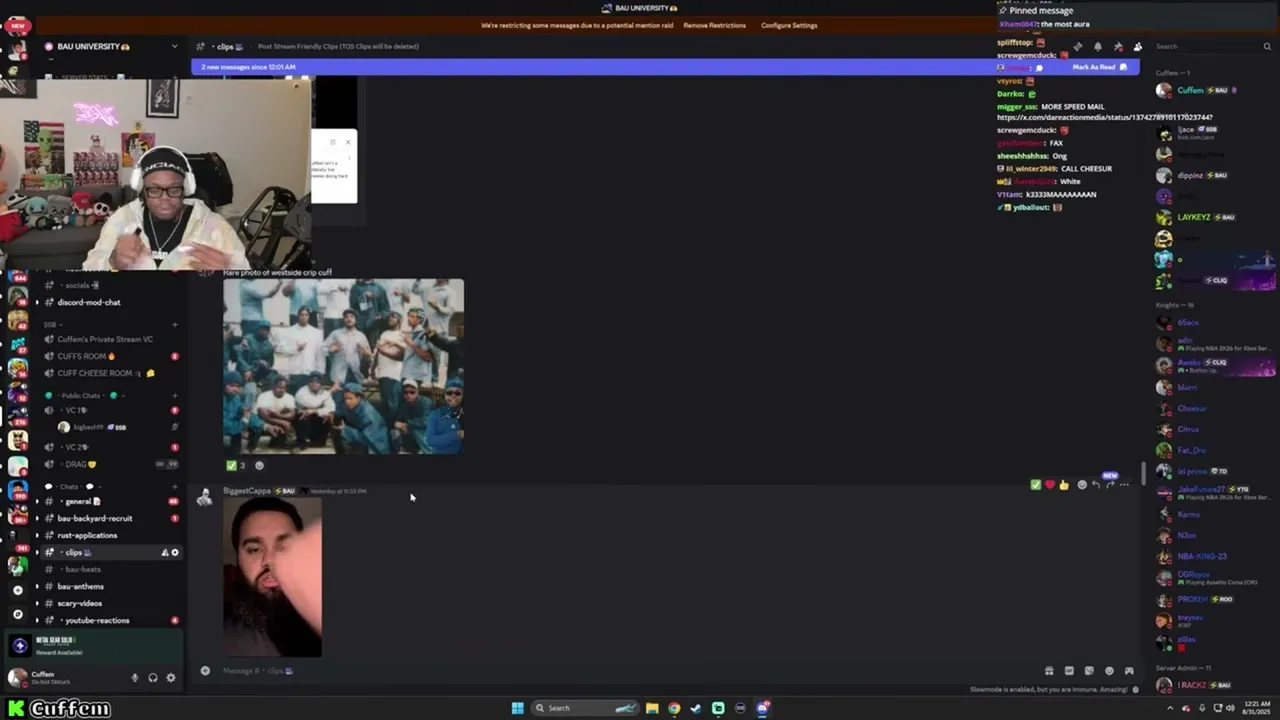Viewport: 1280px width, 720px height.
Task: Open the gift icon in message bar
Action: 1049,671
